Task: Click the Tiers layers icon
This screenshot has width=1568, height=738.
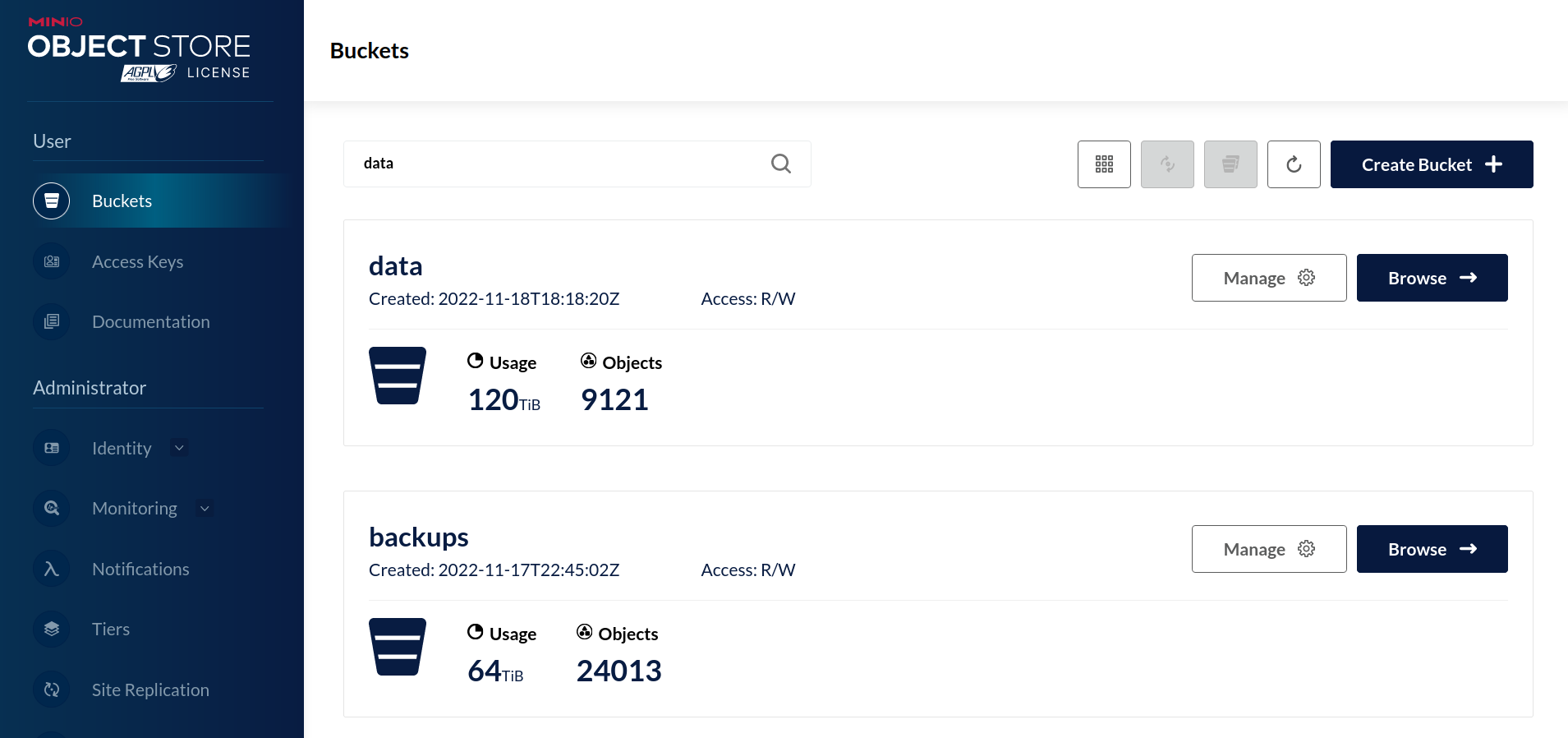Action: [x=52, y=629]
